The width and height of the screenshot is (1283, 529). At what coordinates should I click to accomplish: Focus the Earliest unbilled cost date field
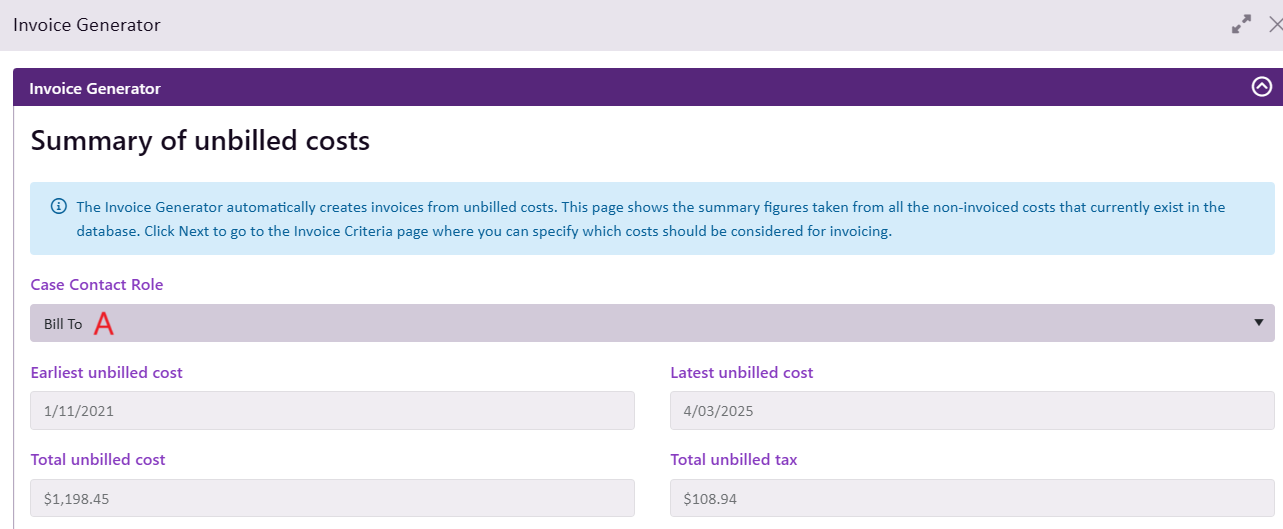coord(332,411)
